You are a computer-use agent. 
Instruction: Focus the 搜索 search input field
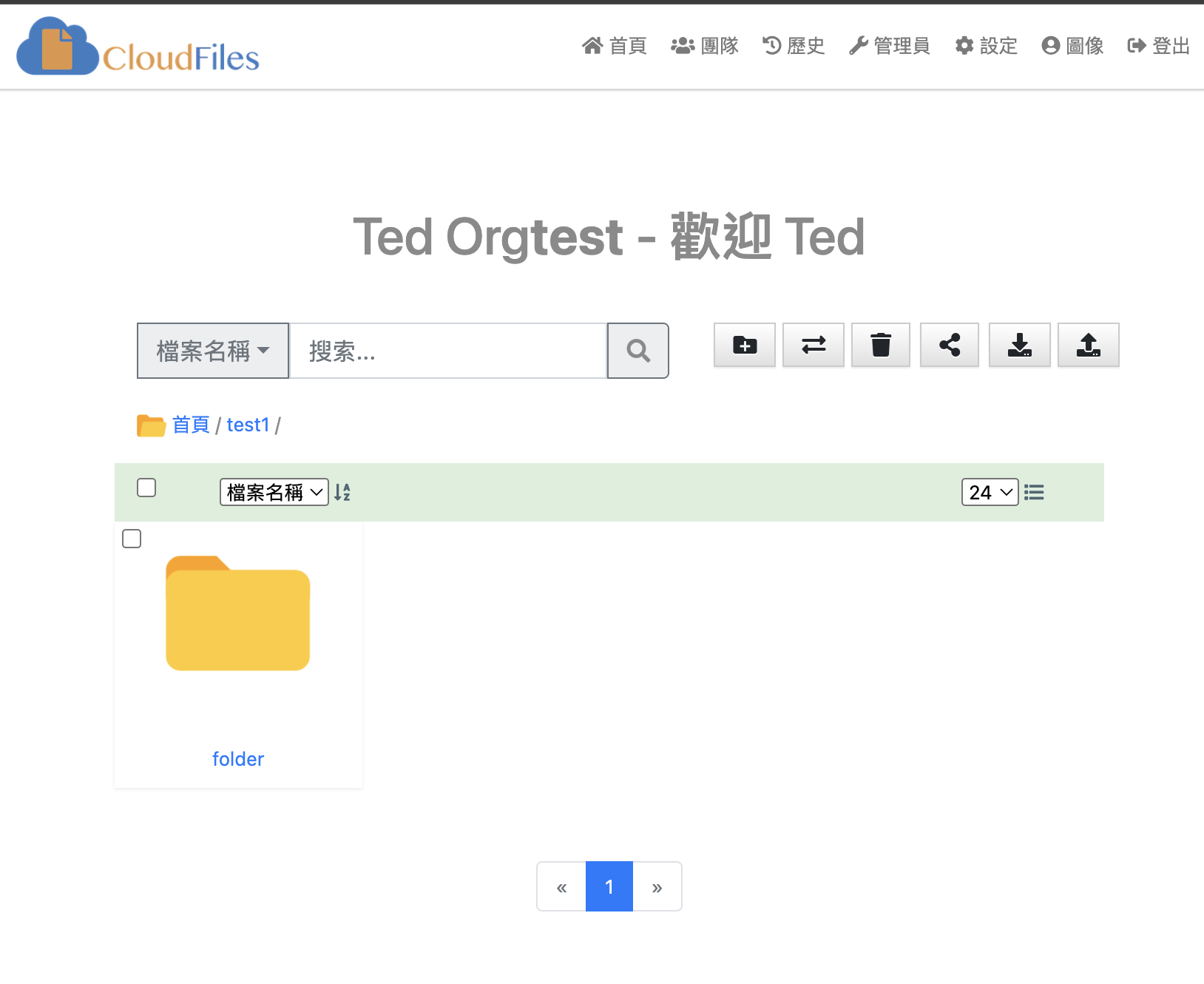pyautogui.click(x=448, y=351)
